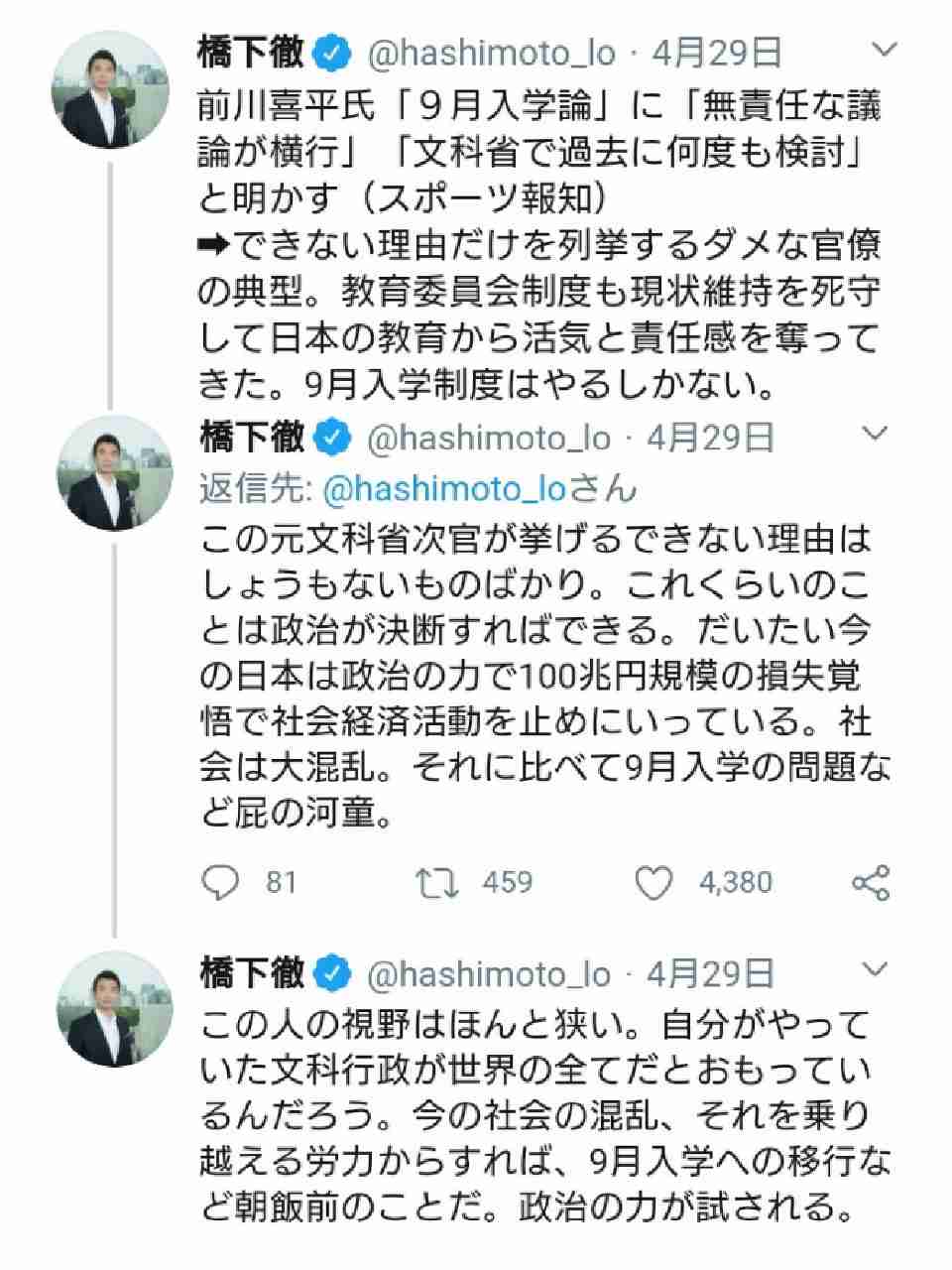Show more options for the third tweet
The width and height of the screenshot is (952, 1270).
click(x=875, y=969)
